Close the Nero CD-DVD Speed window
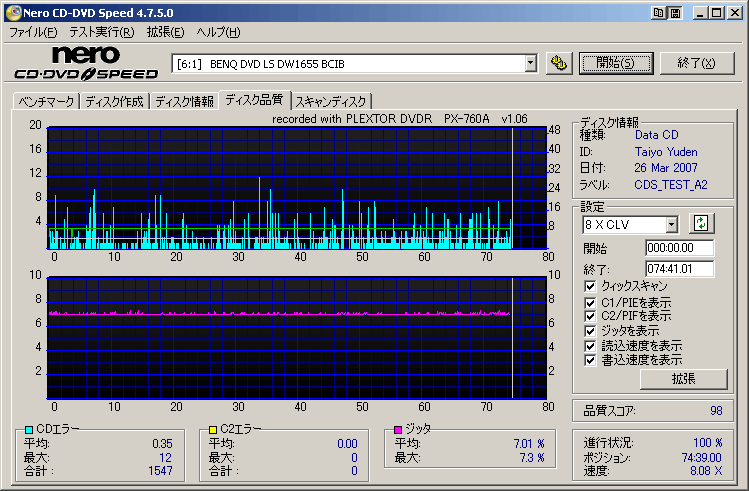749x491 pixels. pos(734,13)
